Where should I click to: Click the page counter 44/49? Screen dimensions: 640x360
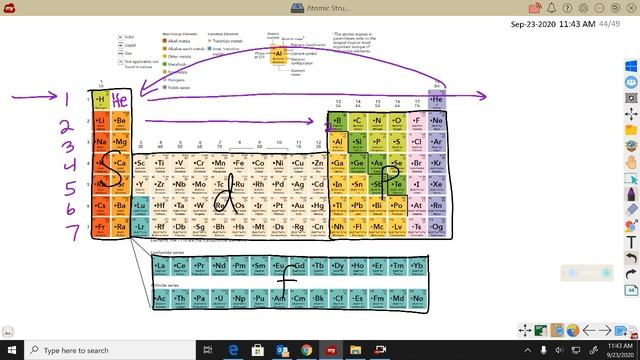pyautogui.click(x=609, y=24)
